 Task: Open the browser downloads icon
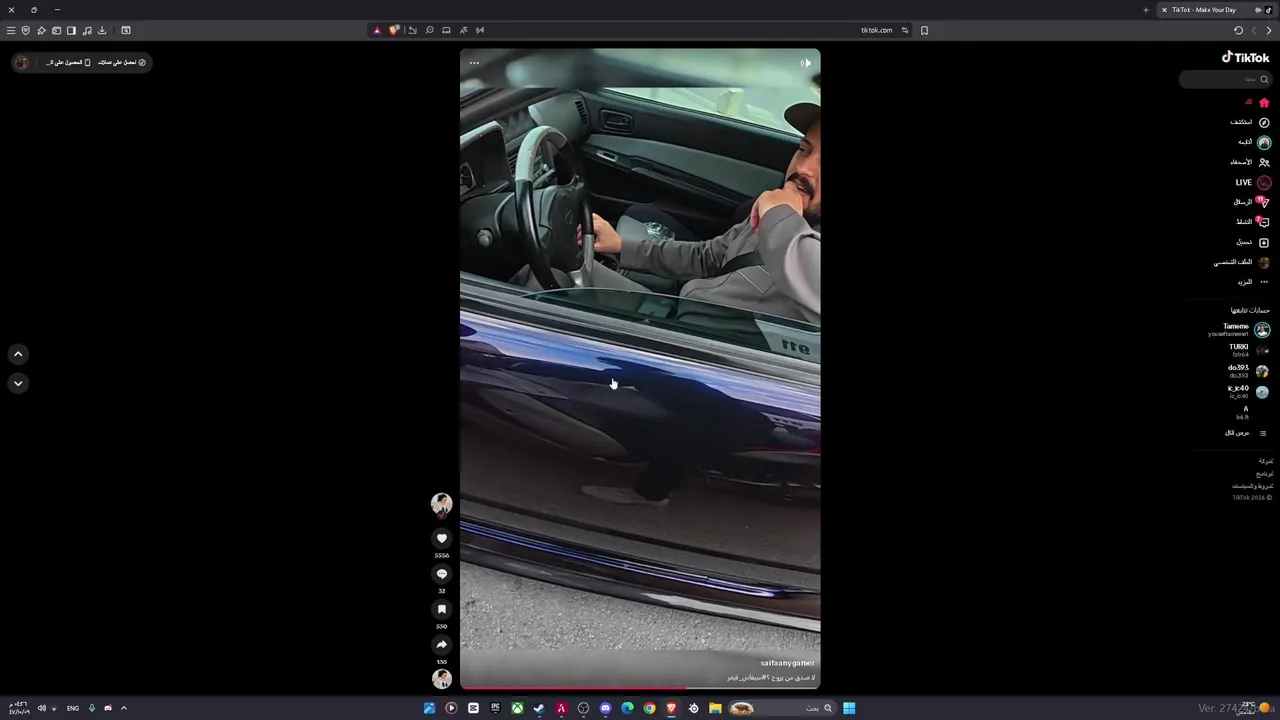[x=102, y=30]
